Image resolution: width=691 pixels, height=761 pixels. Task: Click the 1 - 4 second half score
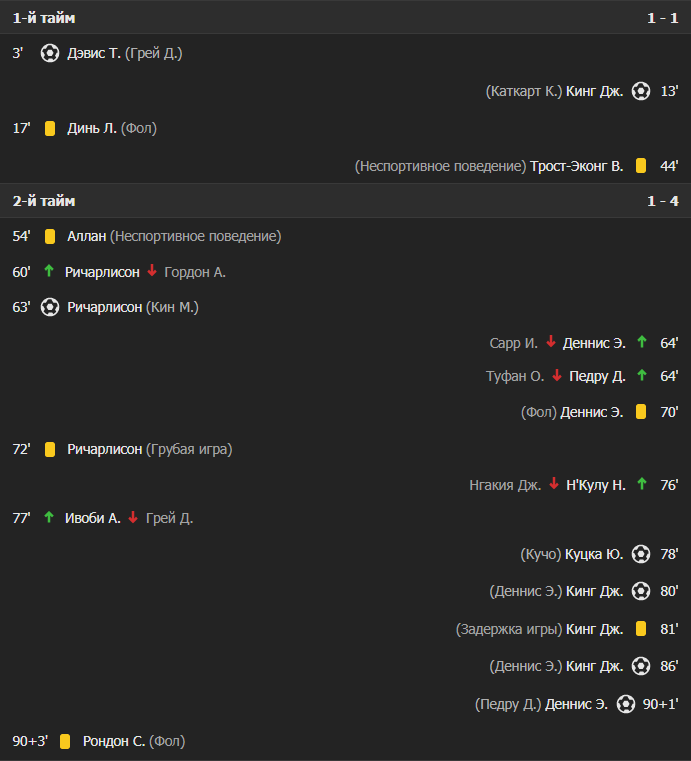click(x=662, y=201)
